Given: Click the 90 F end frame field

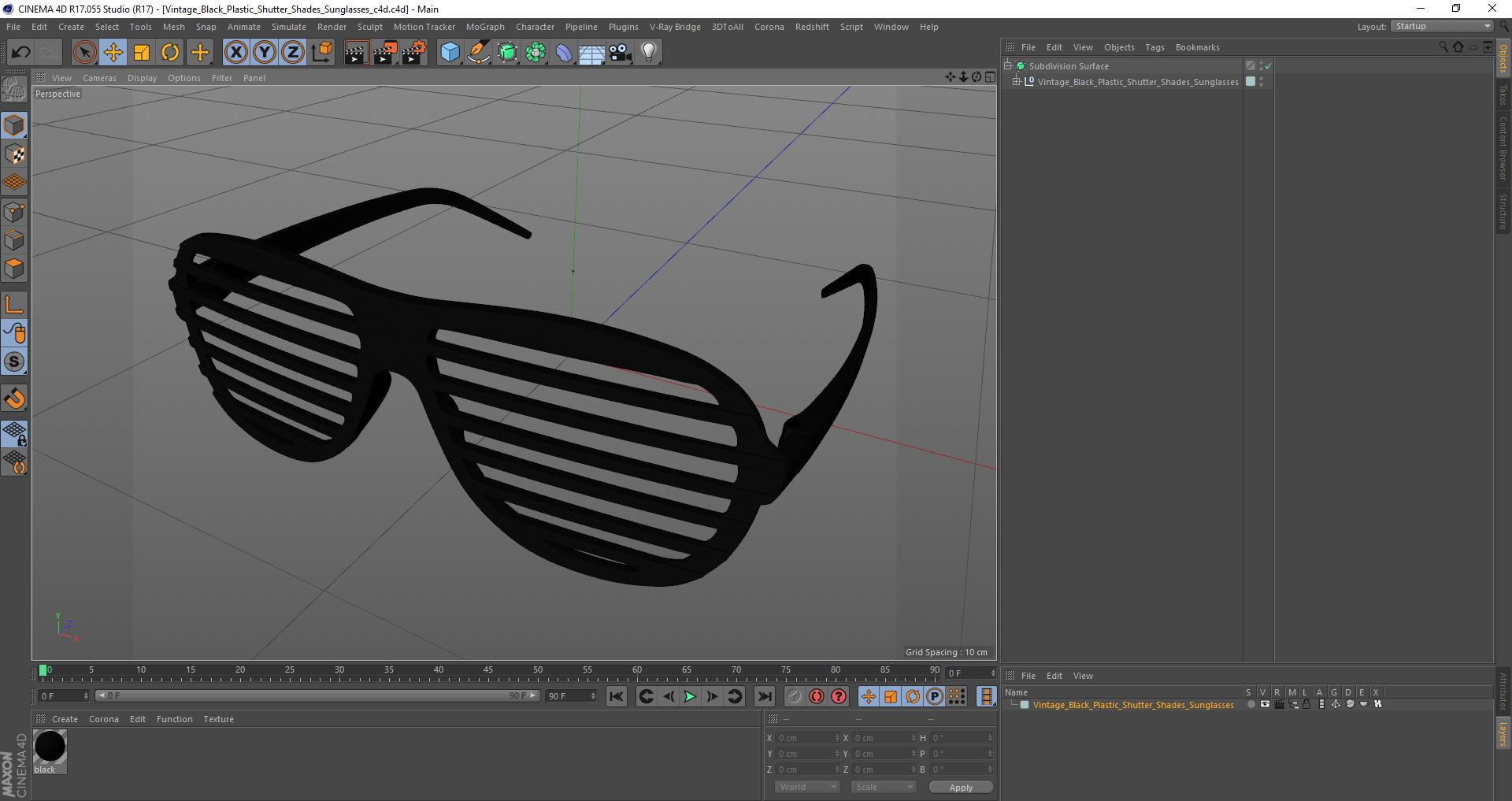Looking at the screenshot, I should pyautogui.click(x=572, y=696).
